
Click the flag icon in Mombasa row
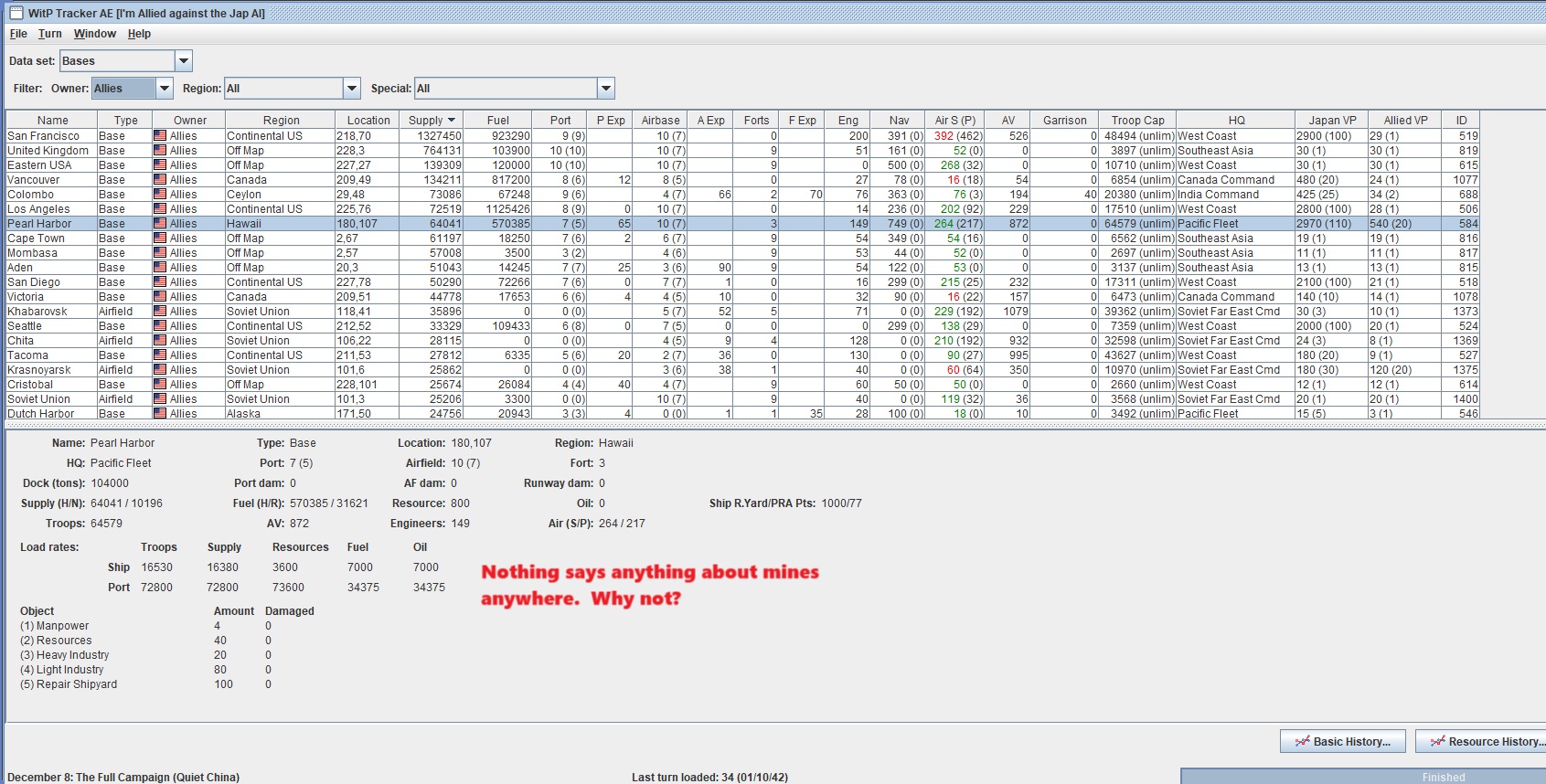[x=160, y=253]
